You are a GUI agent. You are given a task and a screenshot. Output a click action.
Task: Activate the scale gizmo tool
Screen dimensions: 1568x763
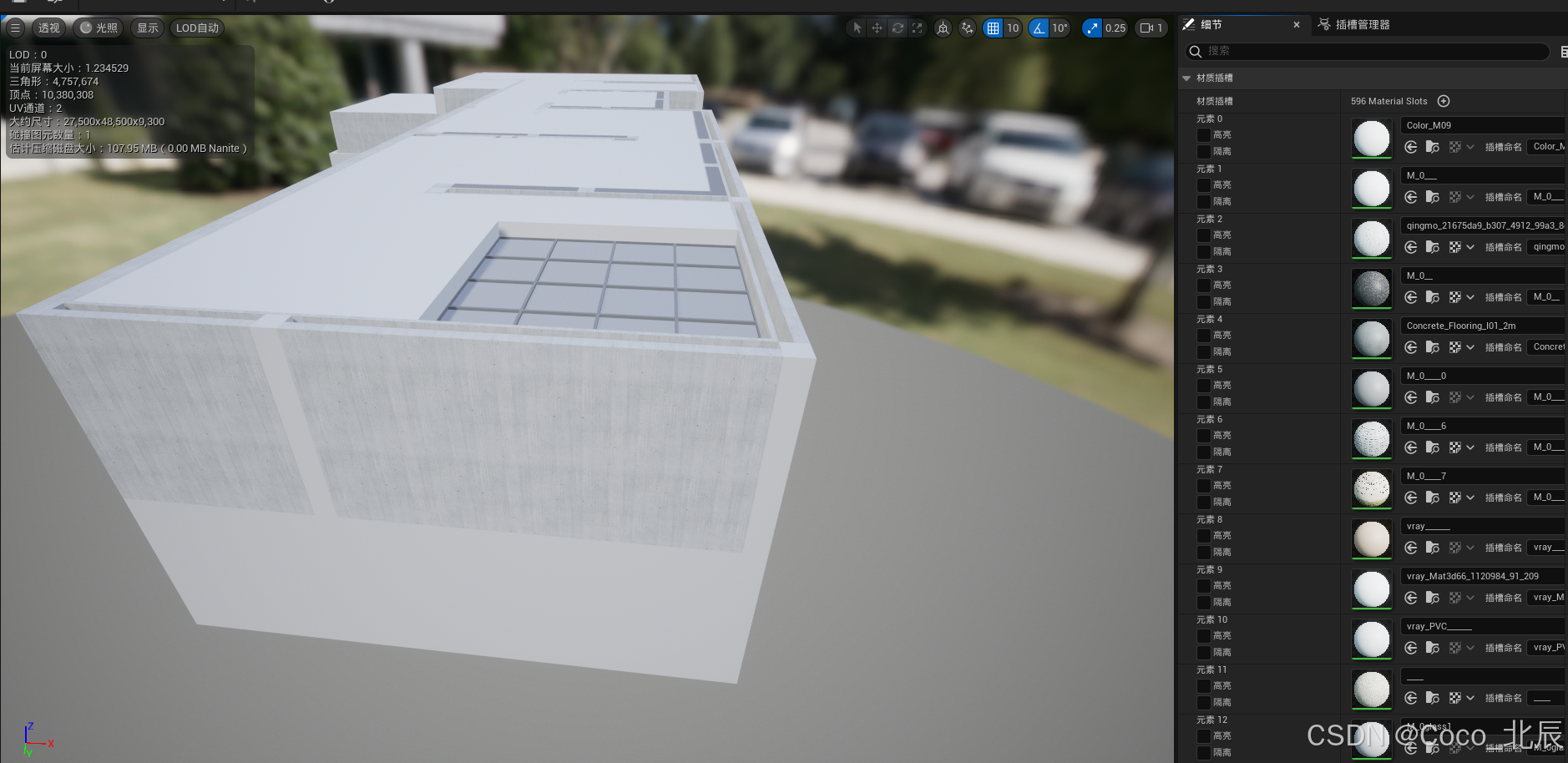917,28
